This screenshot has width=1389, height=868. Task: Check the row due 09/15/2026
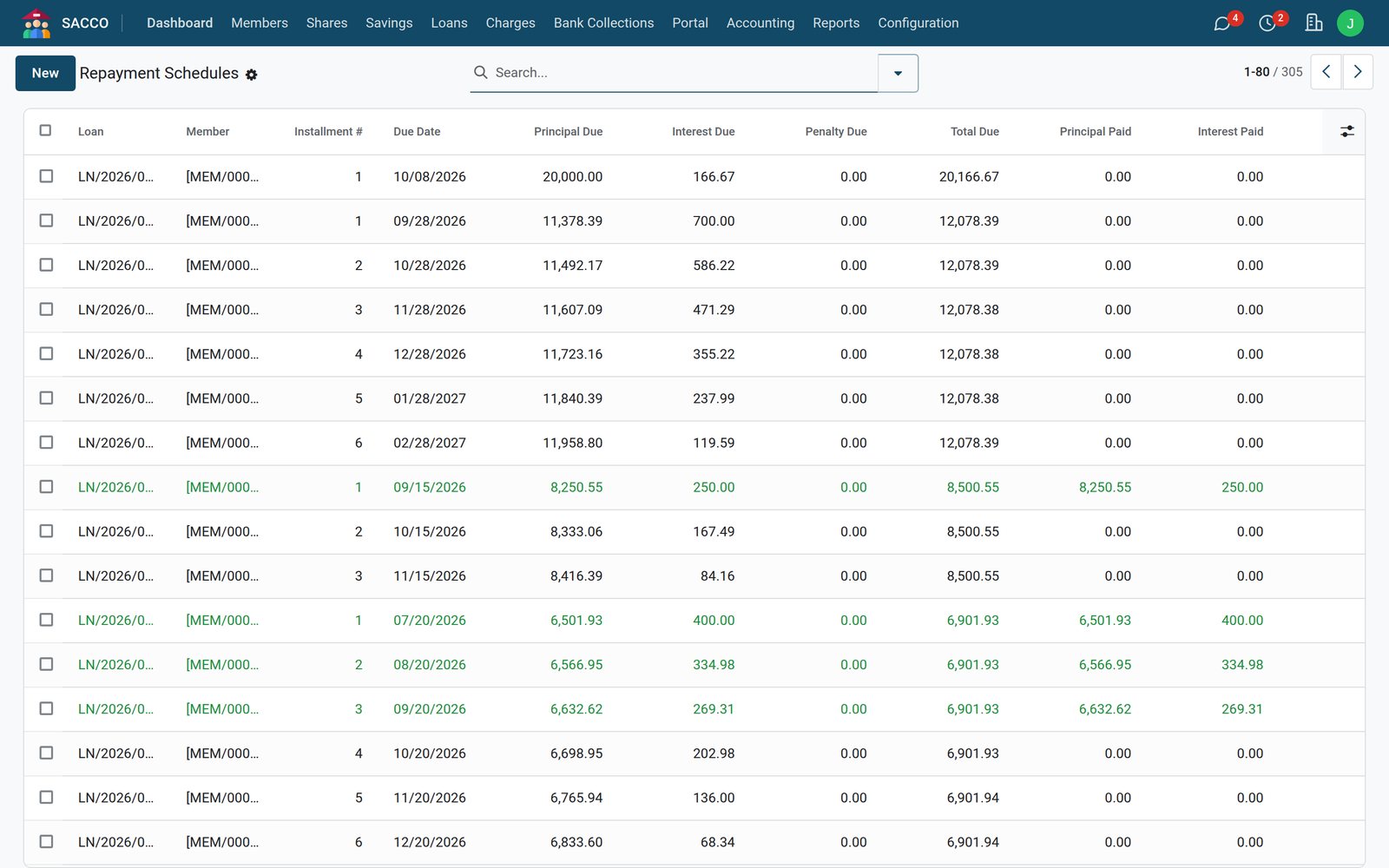point(46,487)
